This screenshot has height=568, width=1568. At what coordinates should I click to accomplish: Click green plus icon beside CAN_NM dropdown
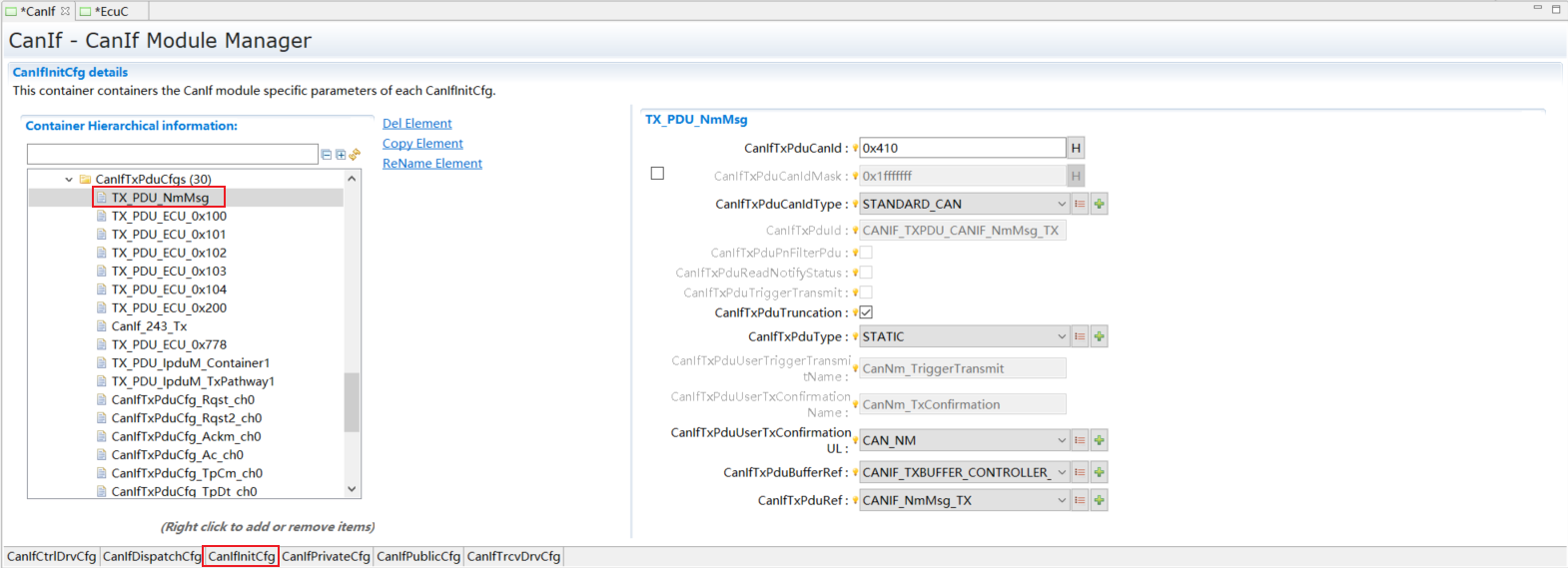(x=1099, y=440)
